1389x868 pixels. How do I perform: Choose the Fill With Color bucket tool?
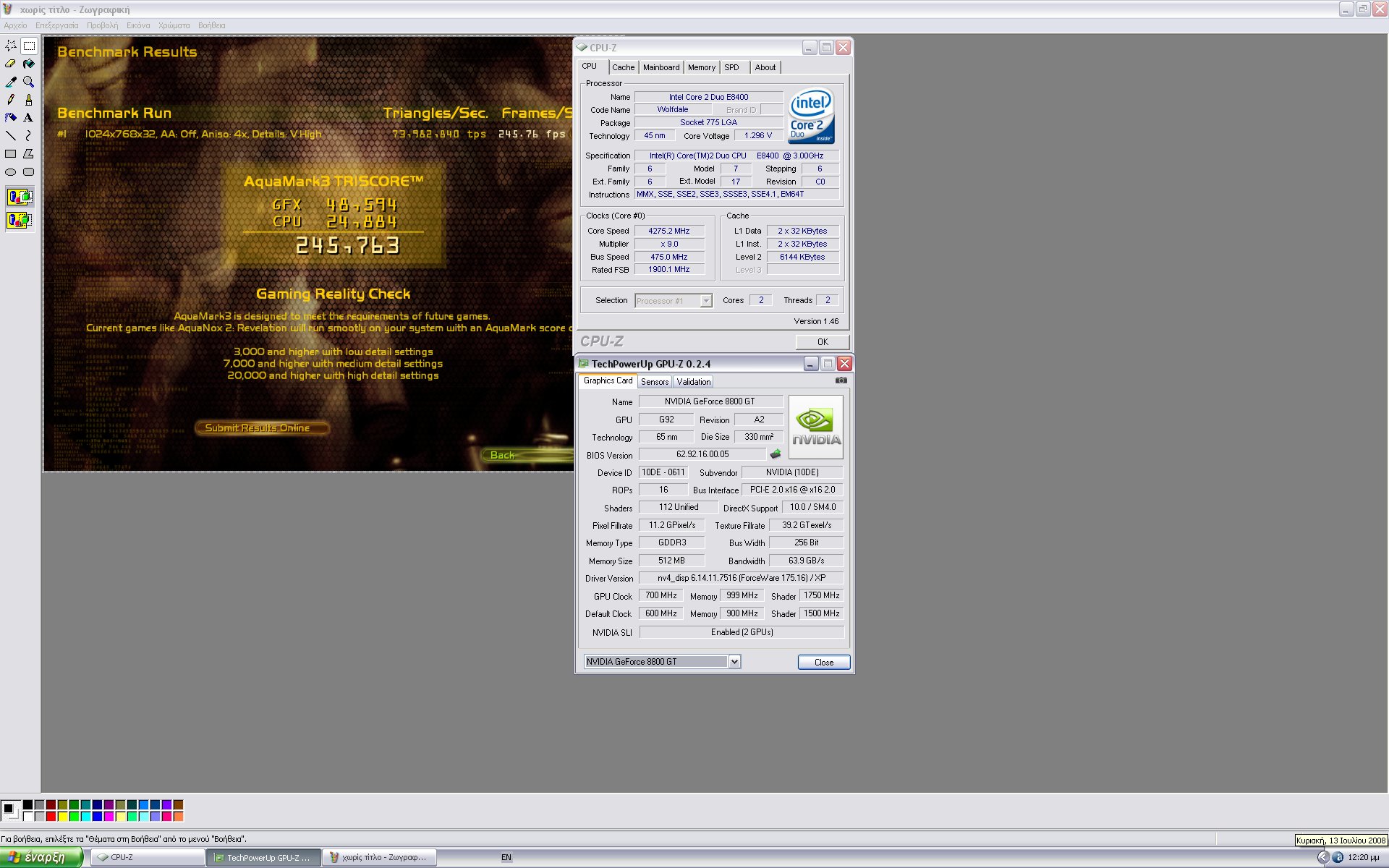[x=29, y=64]
